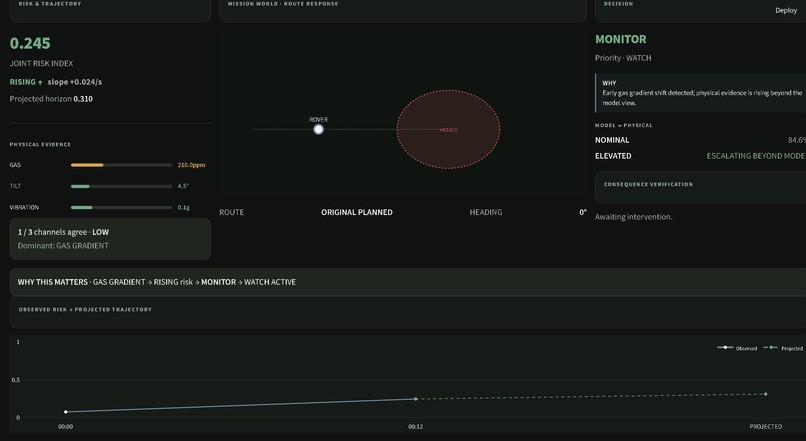The width and height of the screenshot is (806, 441).
Task: Click the MONITOR decision heading
Action: click(x=620, y=40)
